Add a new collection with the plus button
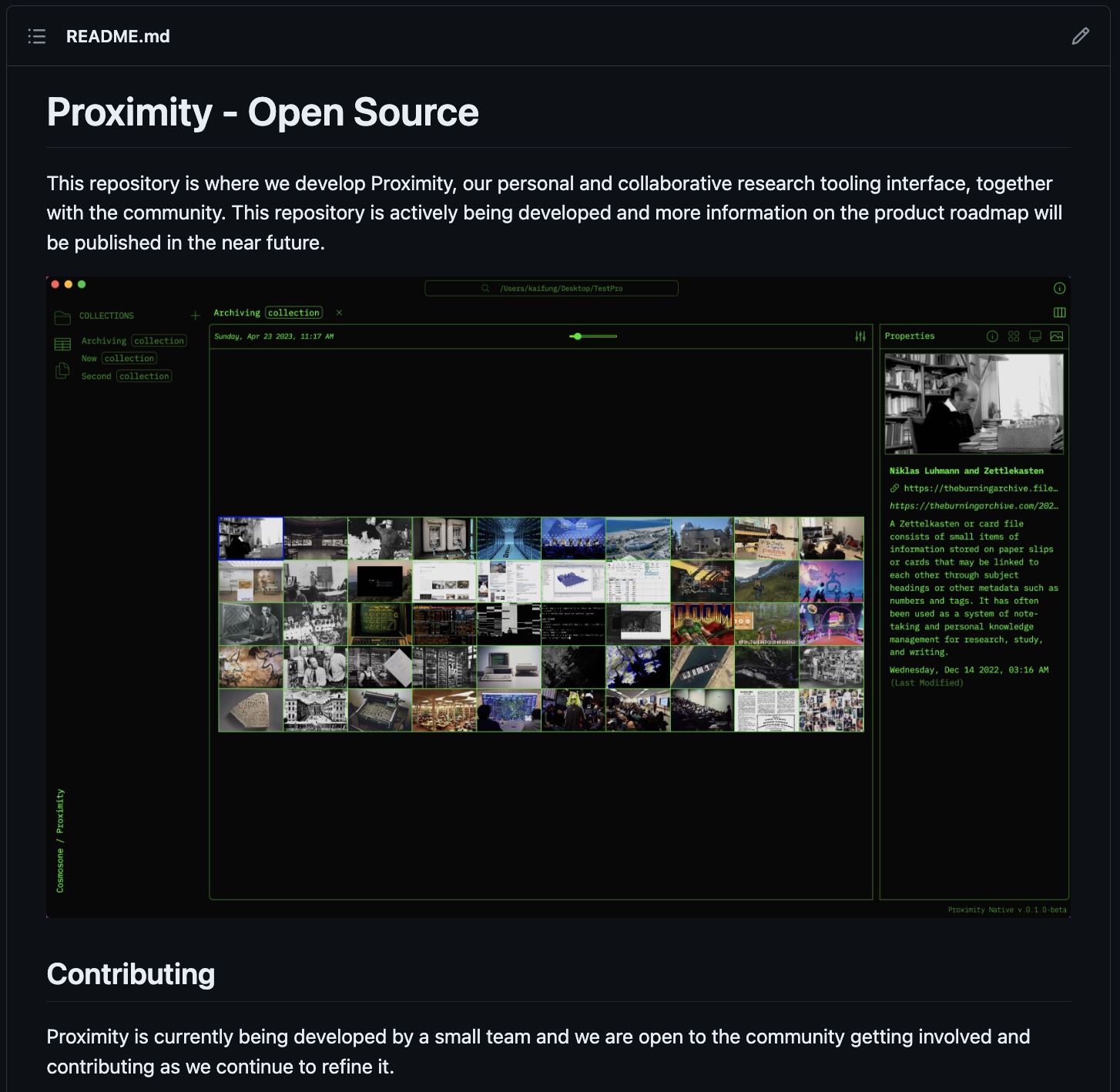The image size is (1120, 1092). (196, 316)
